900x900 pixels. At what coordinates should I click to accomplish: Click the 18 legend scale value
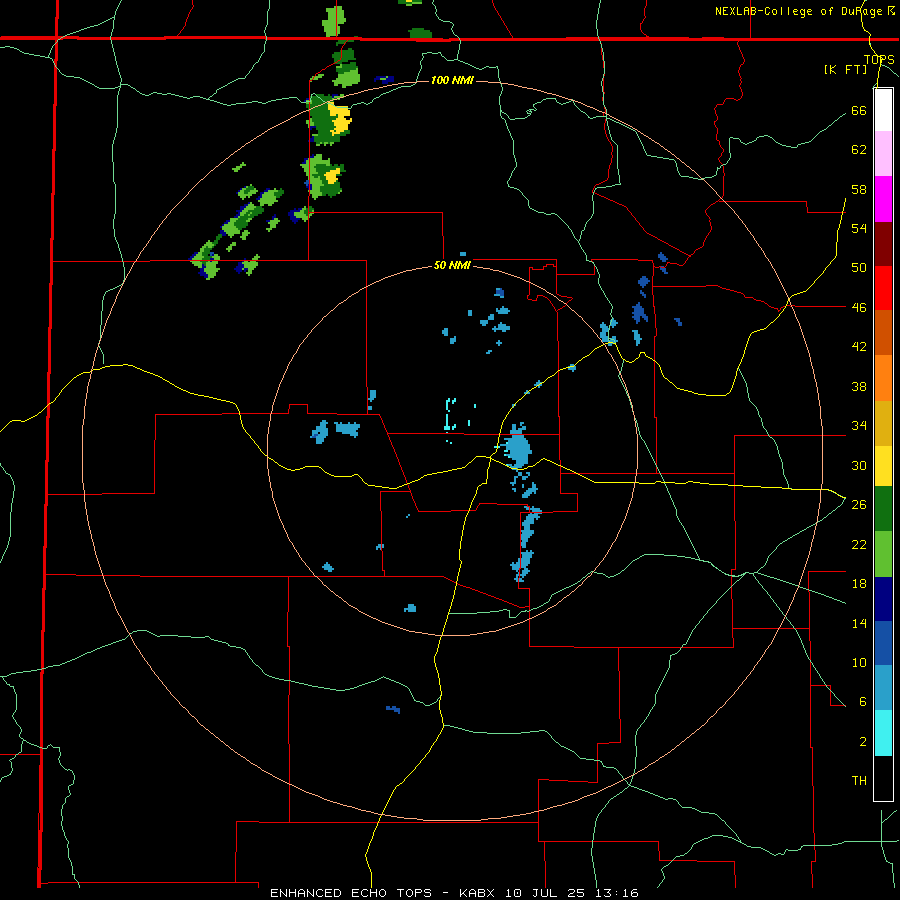859,584
